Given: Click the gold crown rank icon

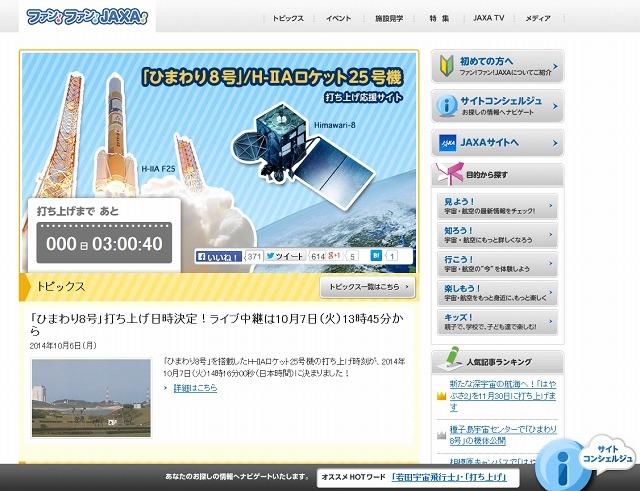Looking at the screenshot, I should click(x=441, y=395).
